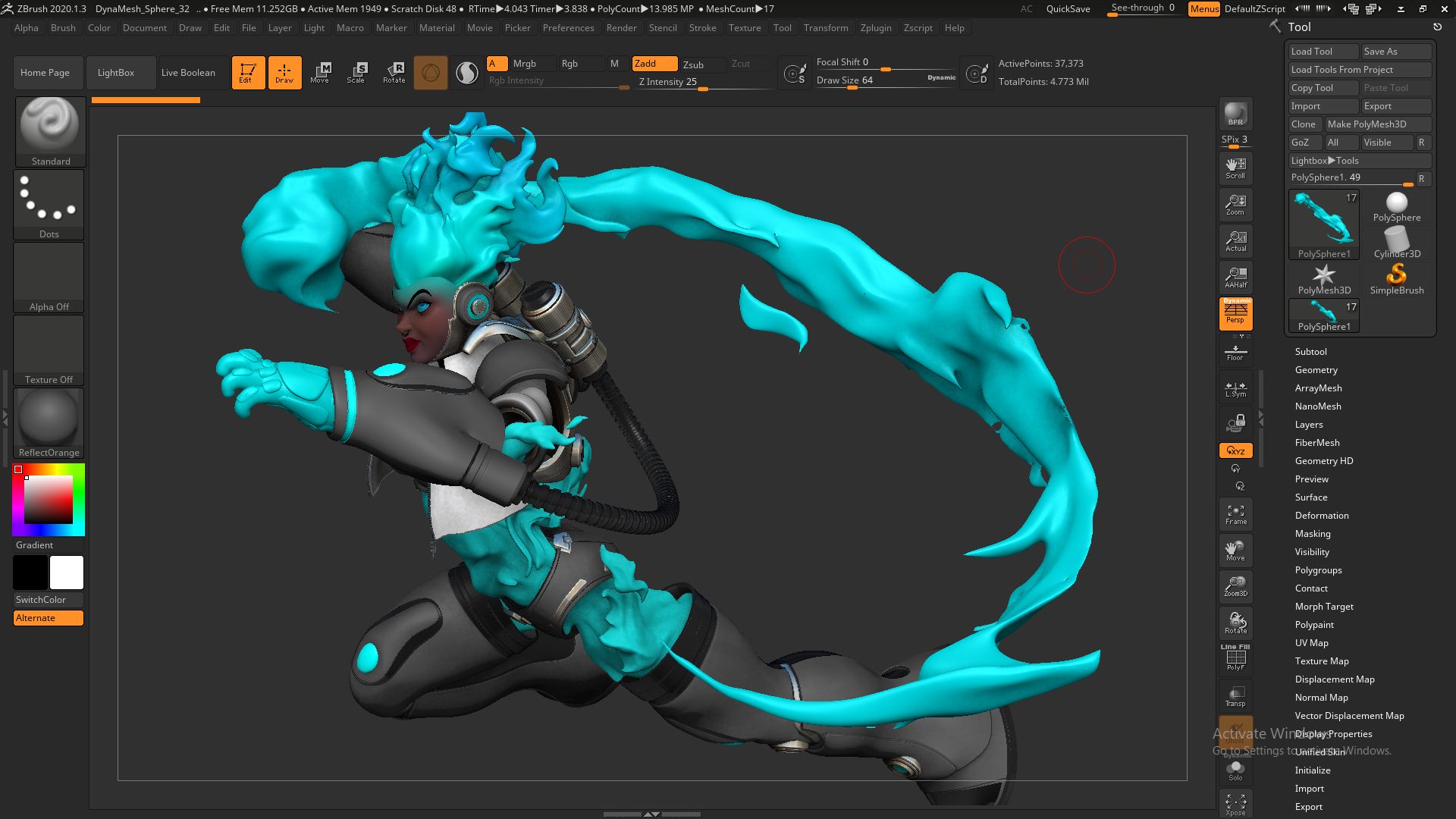Click the Zoom canvas icon
Image resolution: width=1456 pixels, height=819 pixels.
pos(1235,205)
